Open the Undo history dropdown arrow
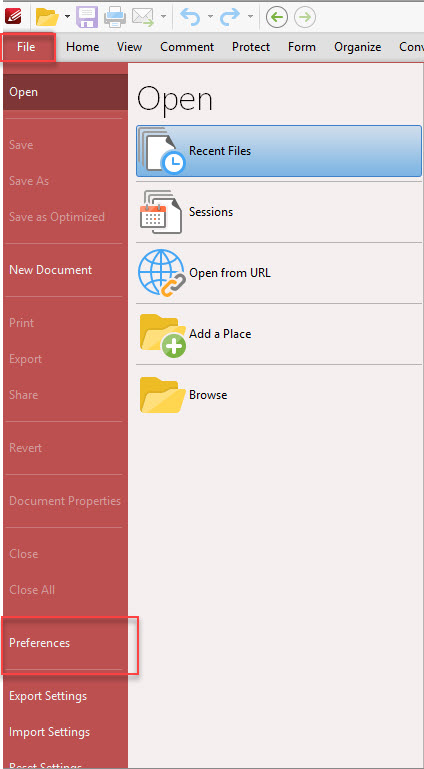The image size is (424, 769). [x=210, y=17]
